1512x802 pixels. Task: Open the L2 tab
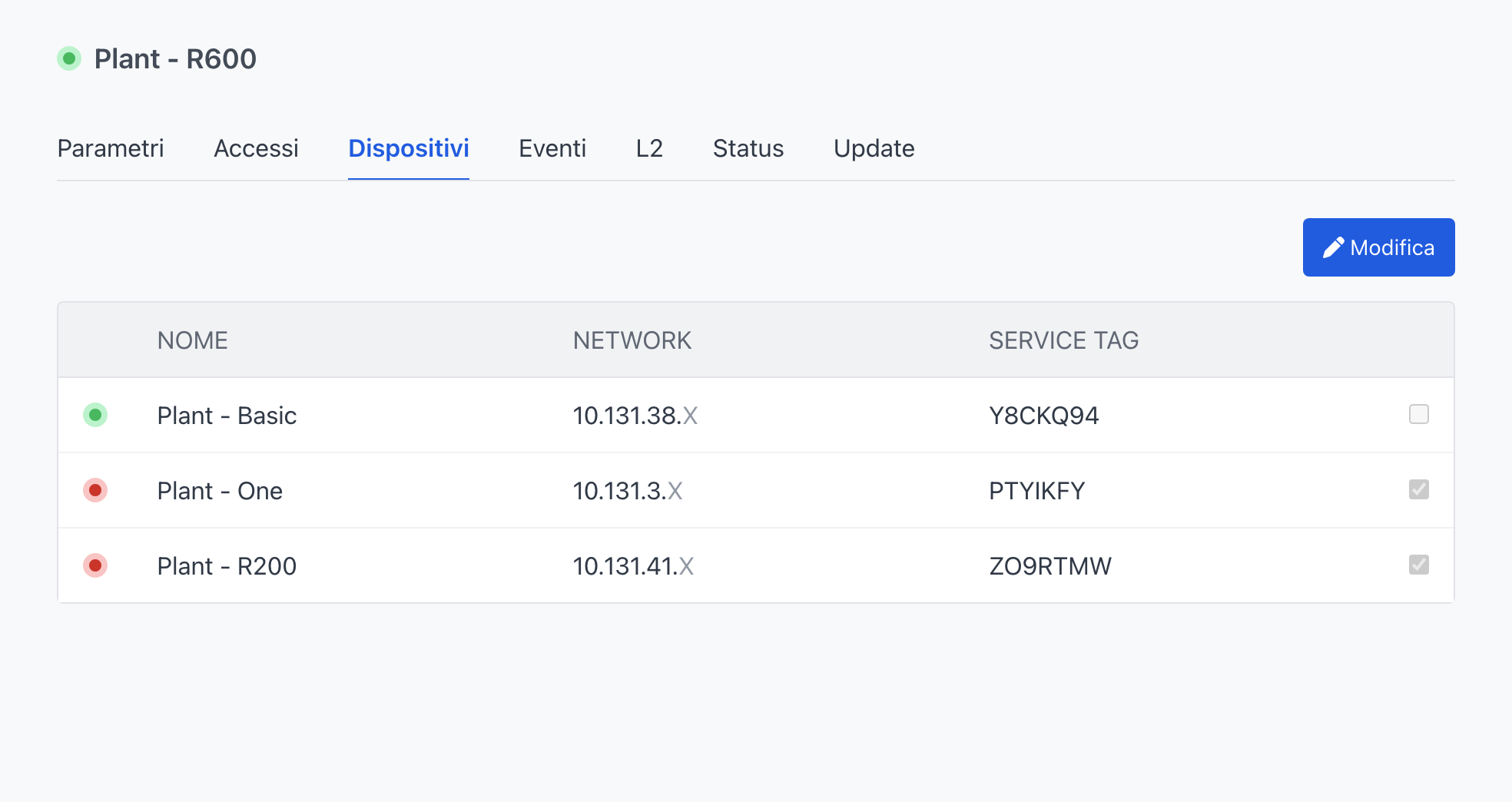(649, 148)
